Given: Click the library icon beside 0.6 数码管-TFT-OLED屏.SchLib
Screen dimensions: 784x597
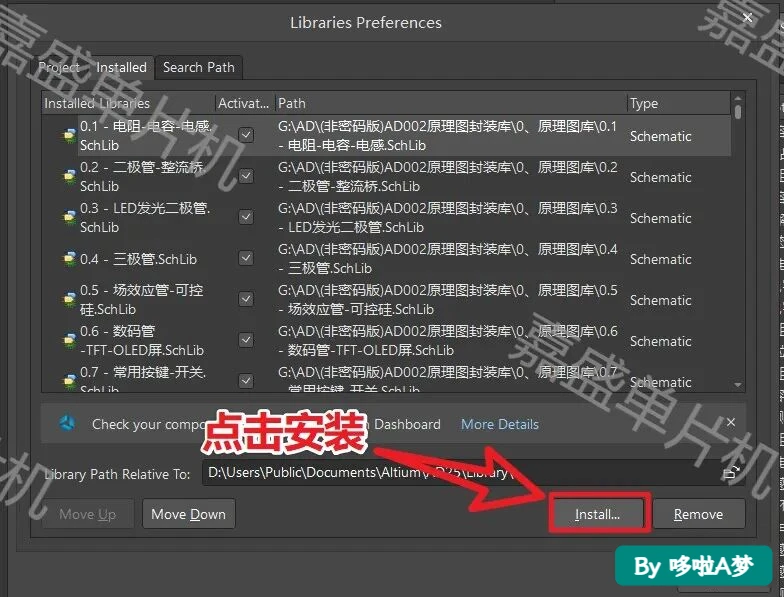Looking at the screenshot, I should coord(68,340).
